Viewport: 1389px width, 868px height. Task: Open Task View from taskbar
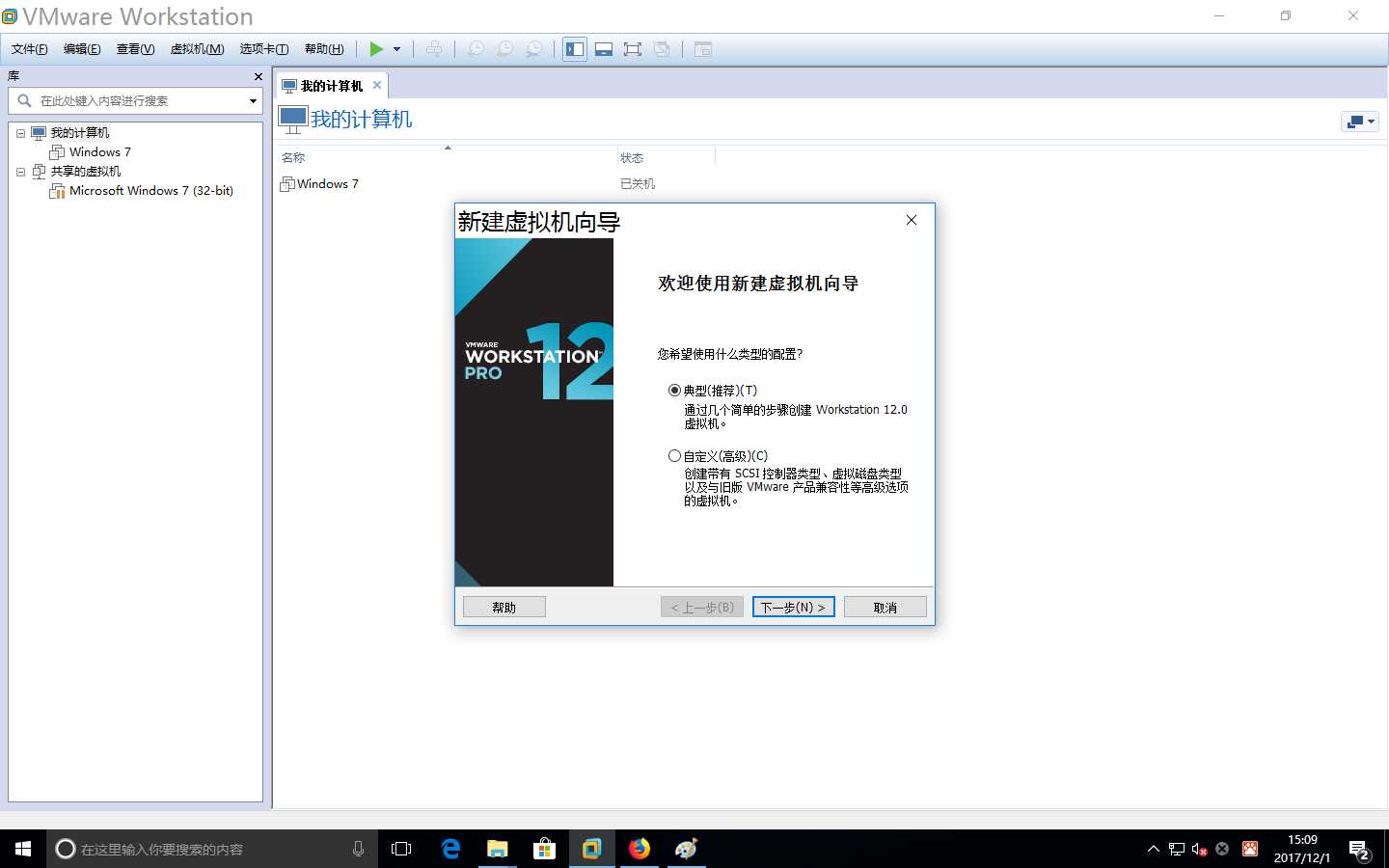(x=401, y=849)
